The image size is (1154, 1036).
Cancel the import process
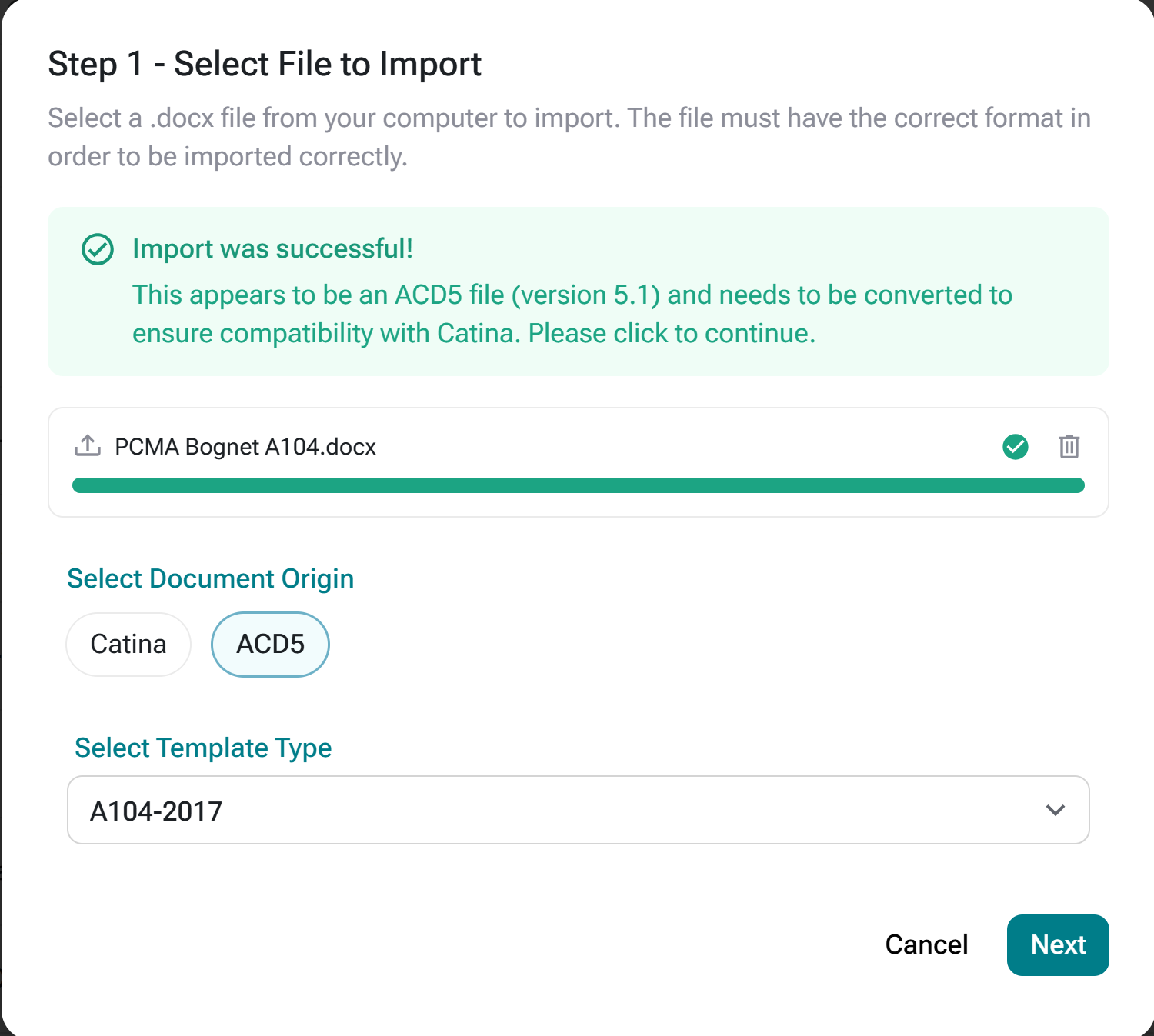(x=926, y=945)
